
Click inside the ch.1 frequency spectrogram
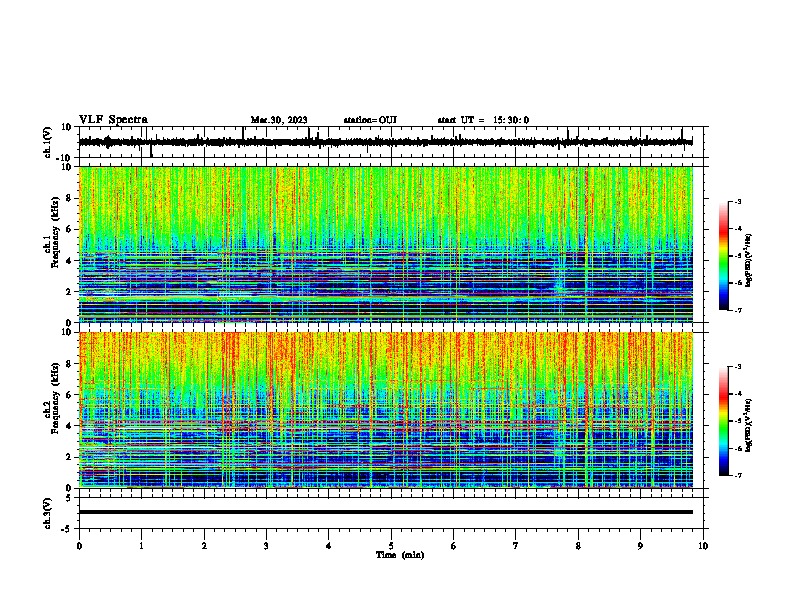(x=386, y=244)
